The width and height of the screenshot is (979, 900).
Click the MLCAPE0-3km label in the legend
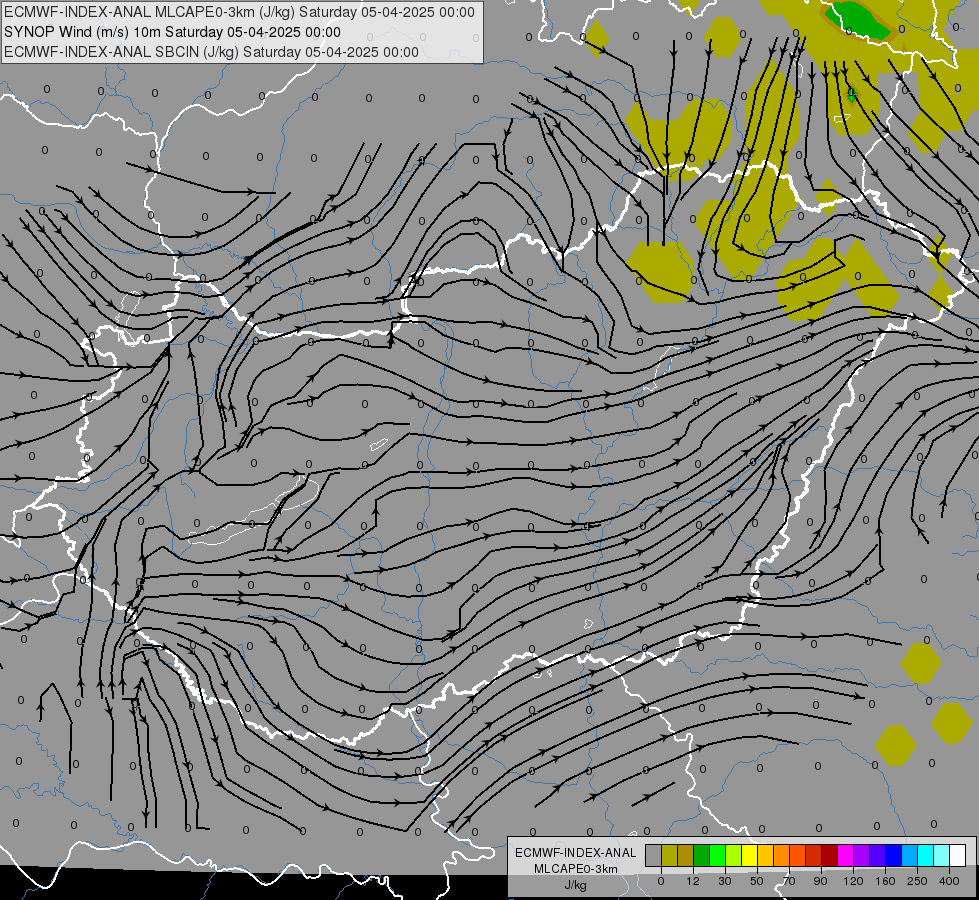click(x=576, y=868)
